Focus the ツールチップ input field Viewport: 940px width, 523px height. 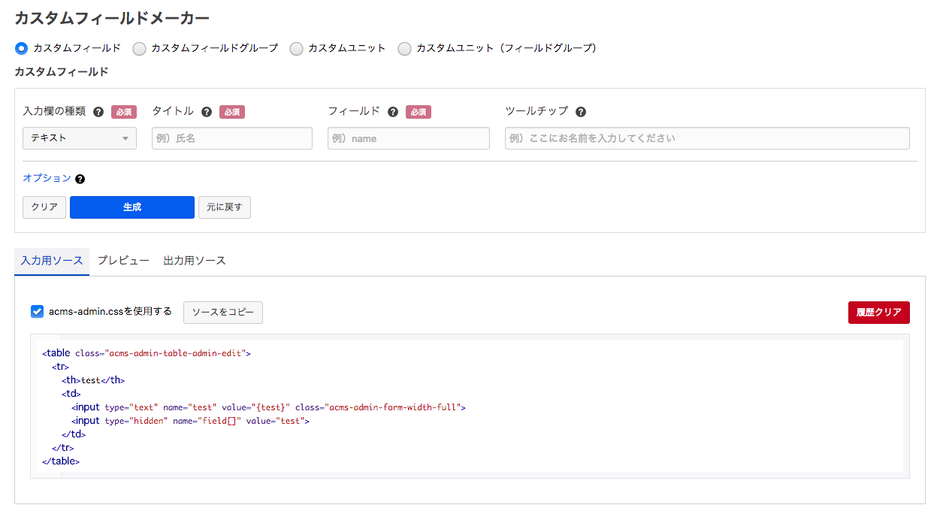706,138
